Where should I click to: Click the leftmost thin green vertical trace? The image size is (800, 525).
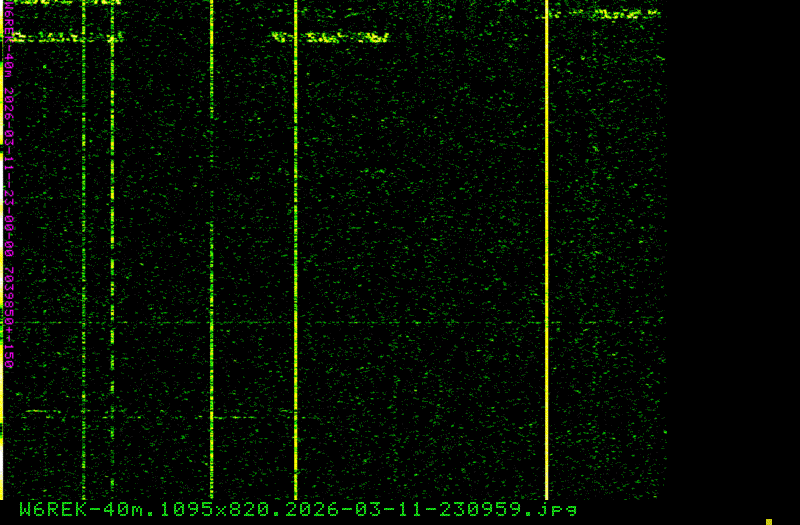point(84,250)
